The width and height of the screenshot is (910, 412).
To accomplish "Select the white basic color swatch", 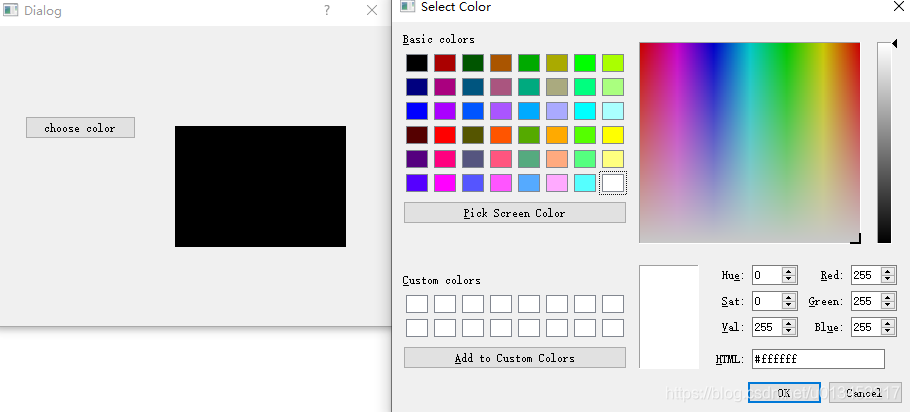I will pyautogui.click(x=613, y=183).
